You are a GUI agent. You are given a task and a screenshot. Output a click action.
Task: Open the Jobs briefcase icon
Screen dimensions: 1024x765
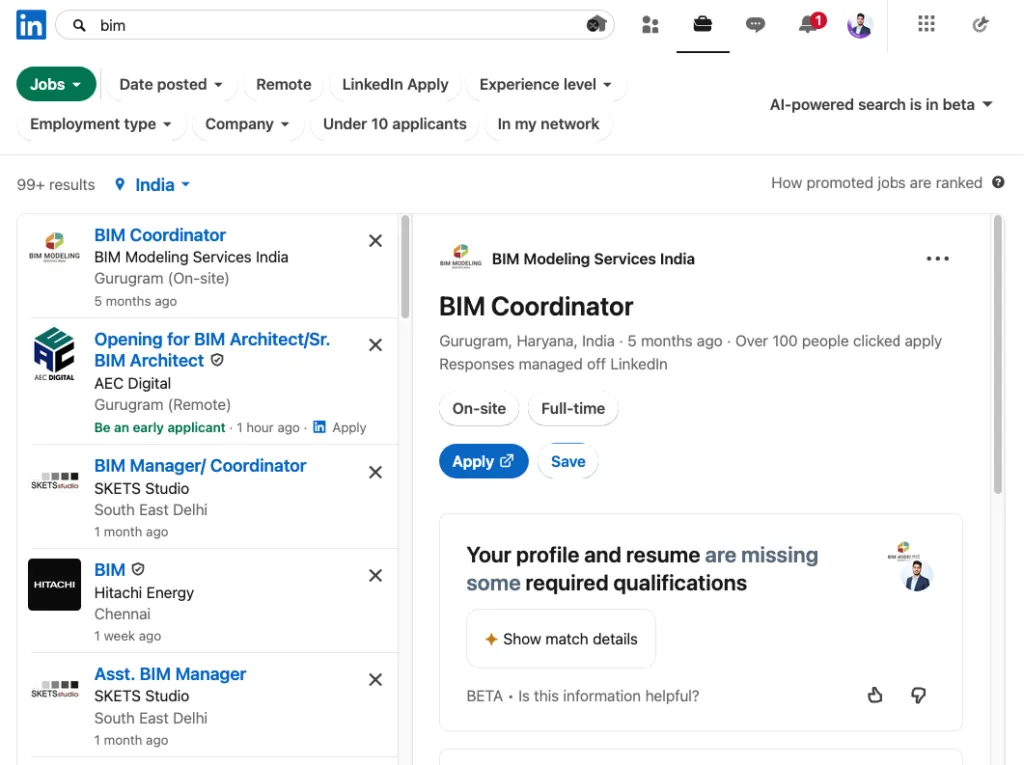click(x=703, y=24)
